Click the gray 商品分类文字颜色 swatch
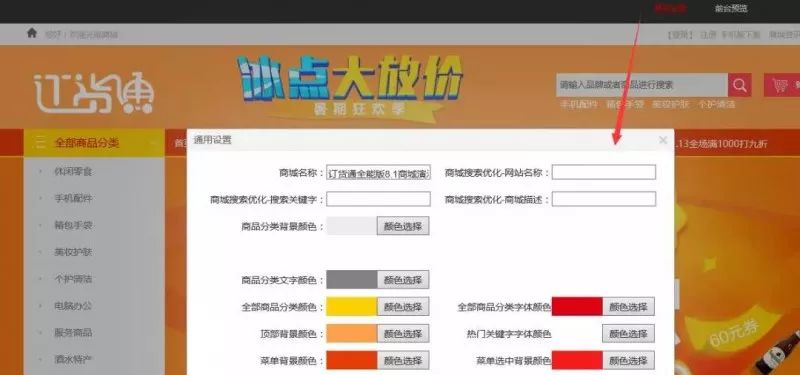800x375 pixels. click(352, 280)
